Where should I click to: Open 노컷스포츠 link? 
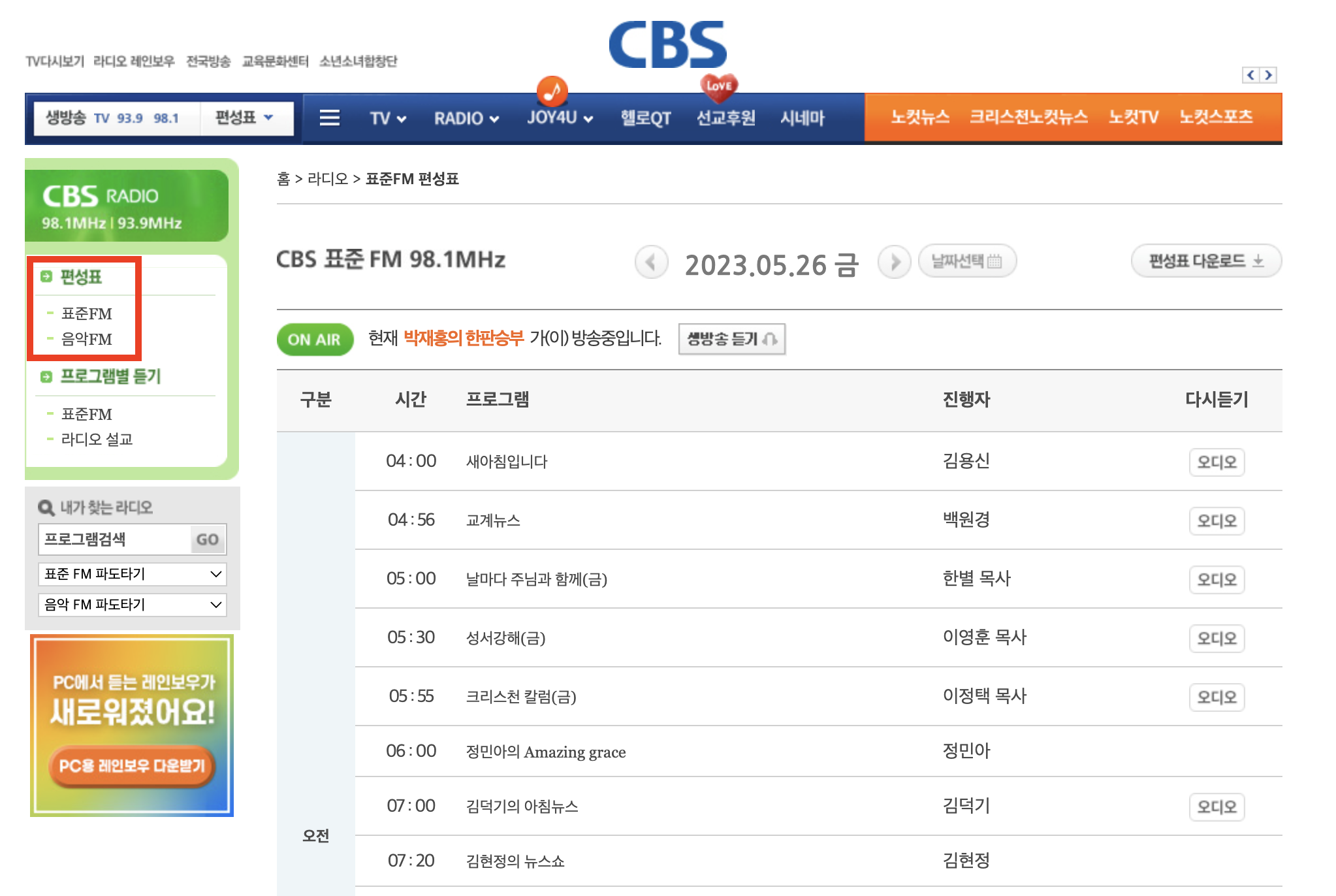coord(1216,117)
